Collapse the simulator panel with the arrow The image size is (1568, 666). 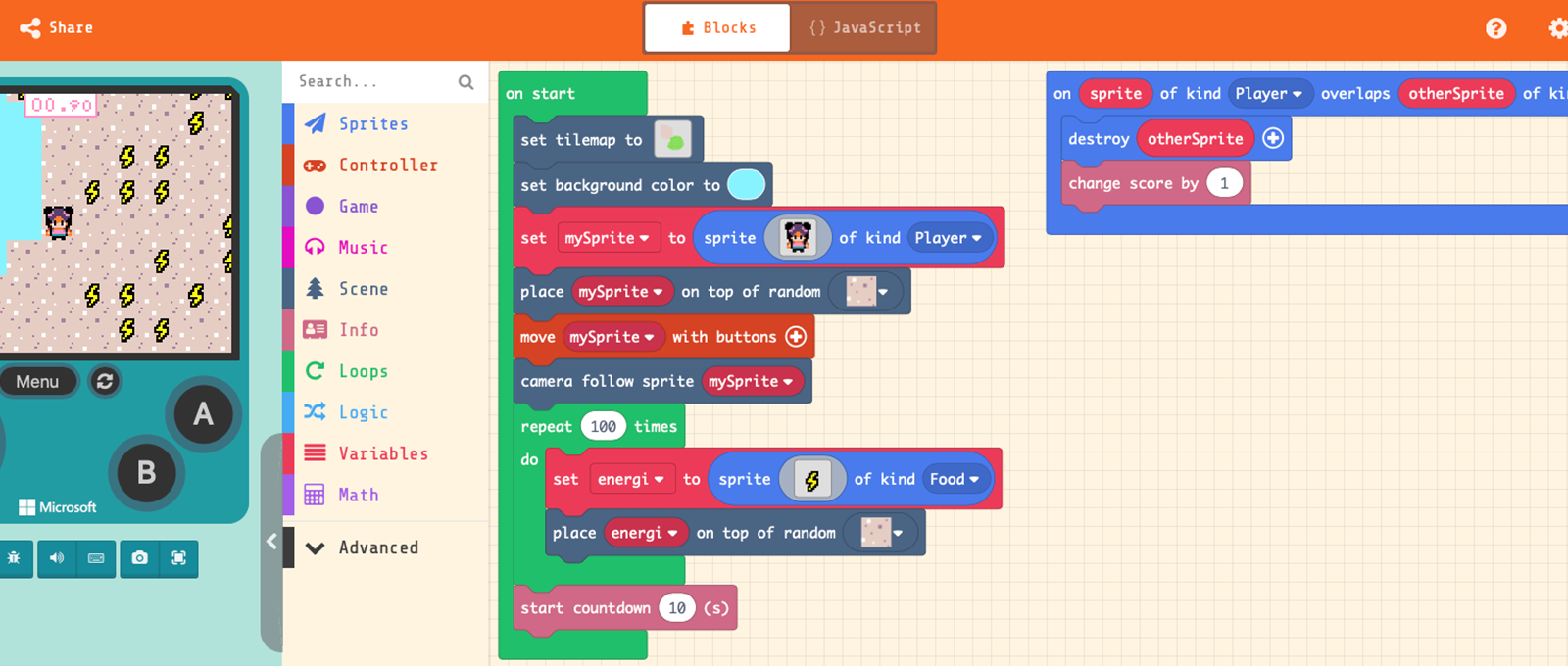pyautogui.click(x=271, y=542)
